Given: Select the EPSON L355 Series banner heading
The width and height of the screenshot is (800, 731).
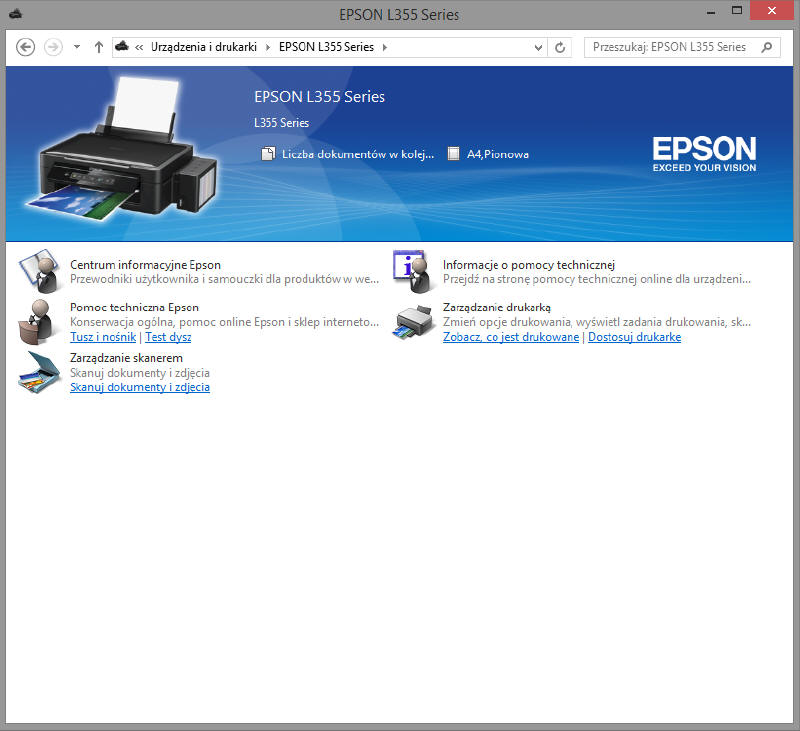Looking at the screenshot, I should [x=319, y=97].
